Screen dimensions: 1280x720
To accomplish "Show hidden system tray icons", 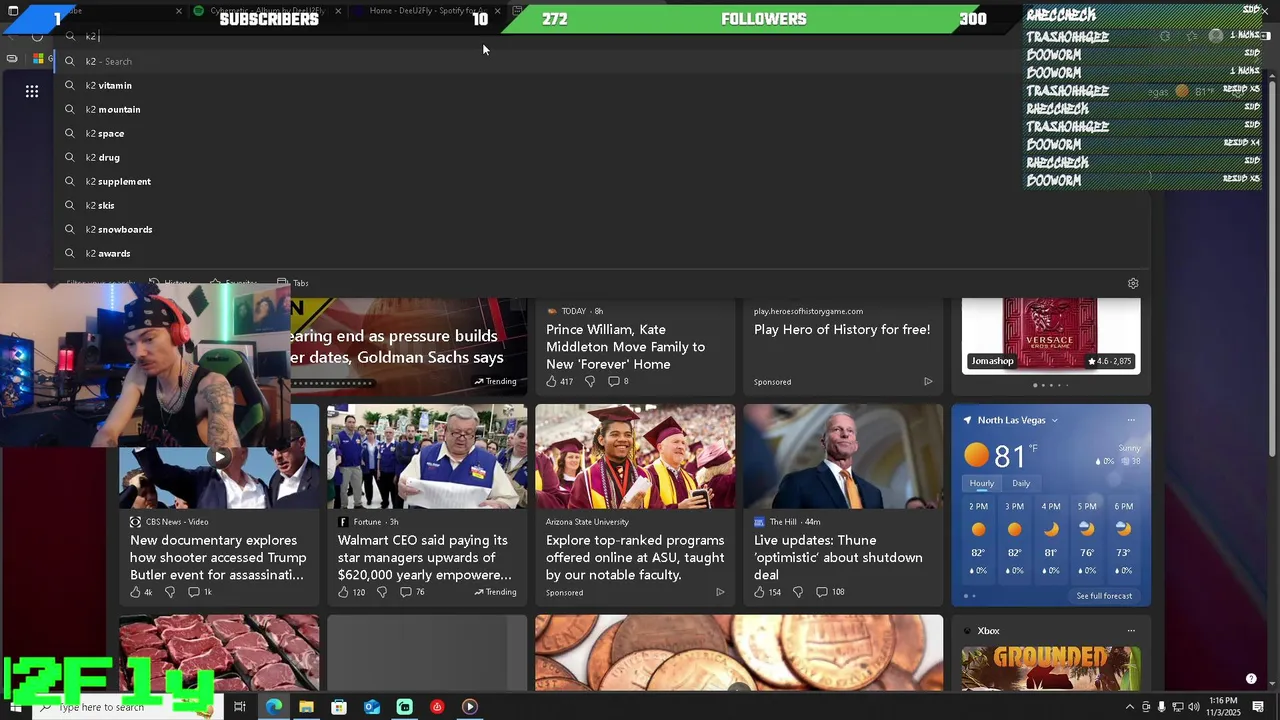I will (x=1130, y=707).
